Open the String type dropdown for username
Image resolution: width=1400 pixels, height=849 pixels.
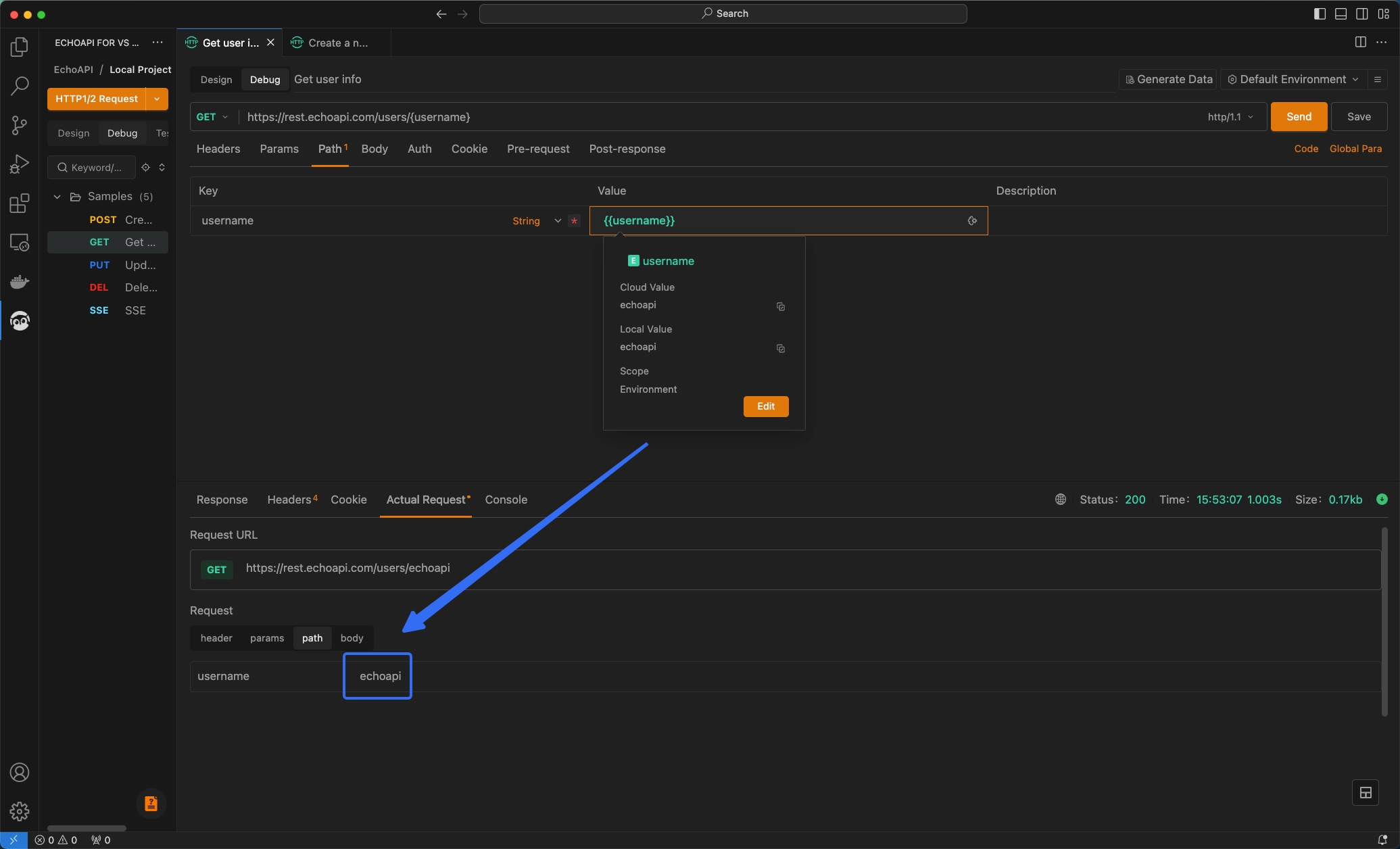click(537, 221)
